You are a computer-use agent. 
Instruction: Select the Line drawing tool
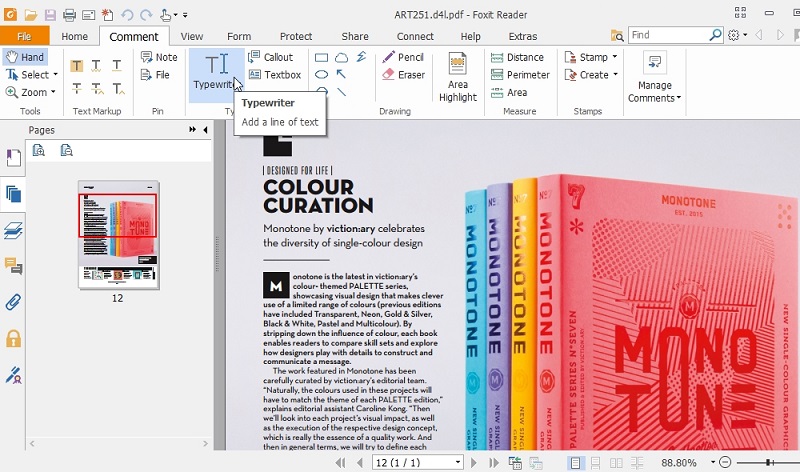pyautogui.click(x=341, y=92)
